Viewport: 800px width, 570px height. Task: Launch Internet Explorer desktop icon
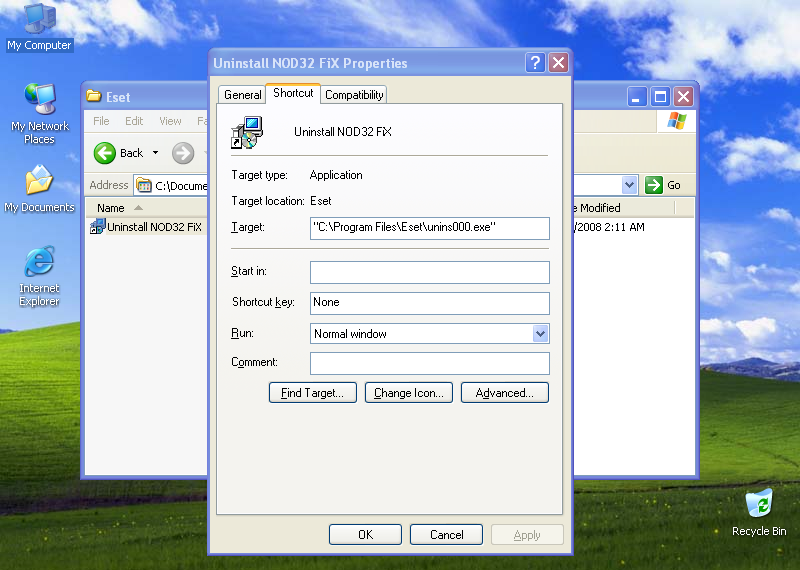pyautogui.click(x=39, y=277)
